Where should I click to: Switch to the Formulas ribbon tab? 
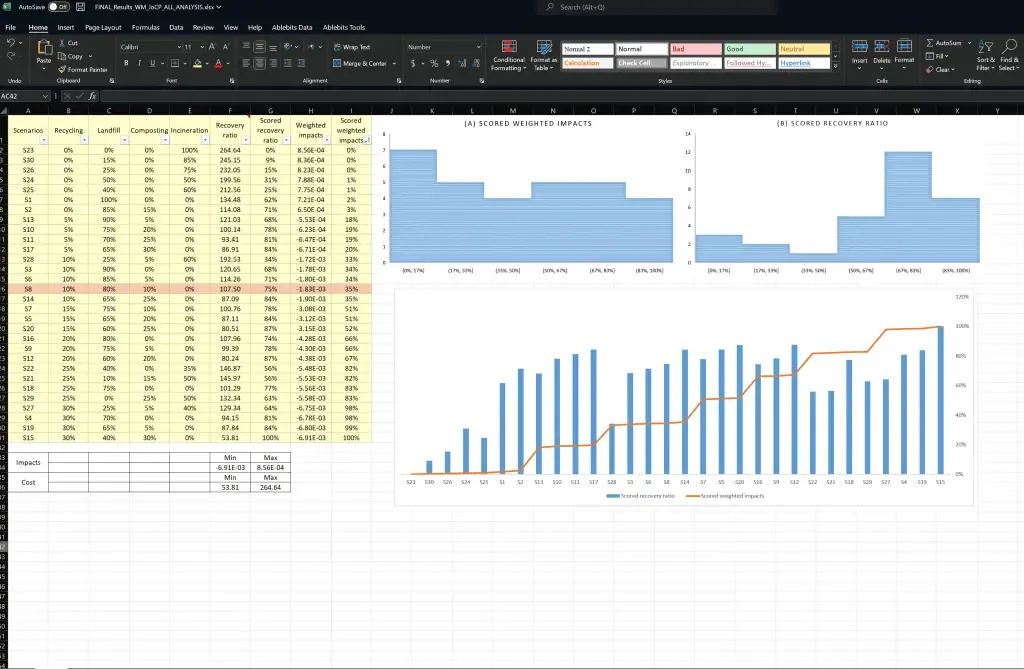point(144,27)
